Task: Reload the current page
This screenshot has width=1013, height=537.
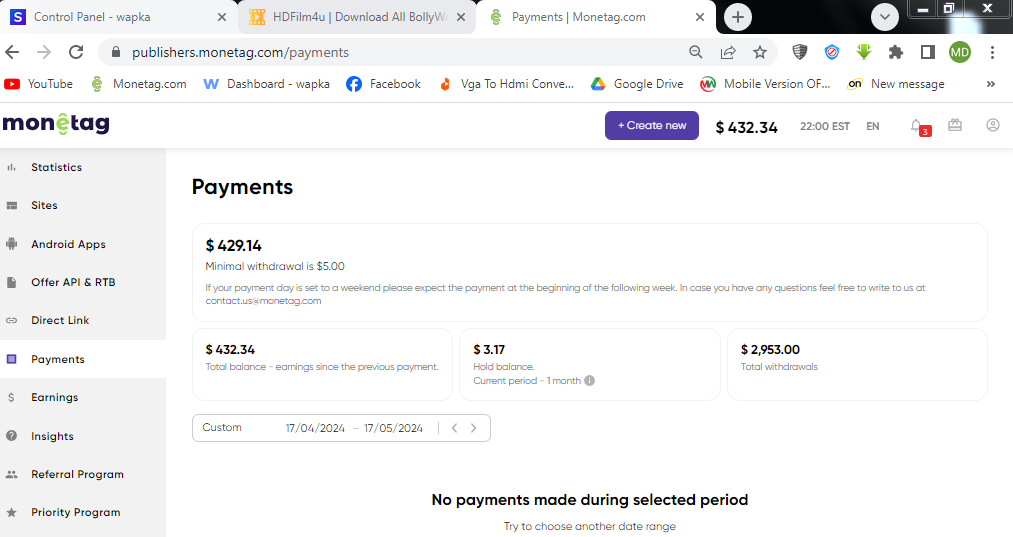Action: [76, 52]
